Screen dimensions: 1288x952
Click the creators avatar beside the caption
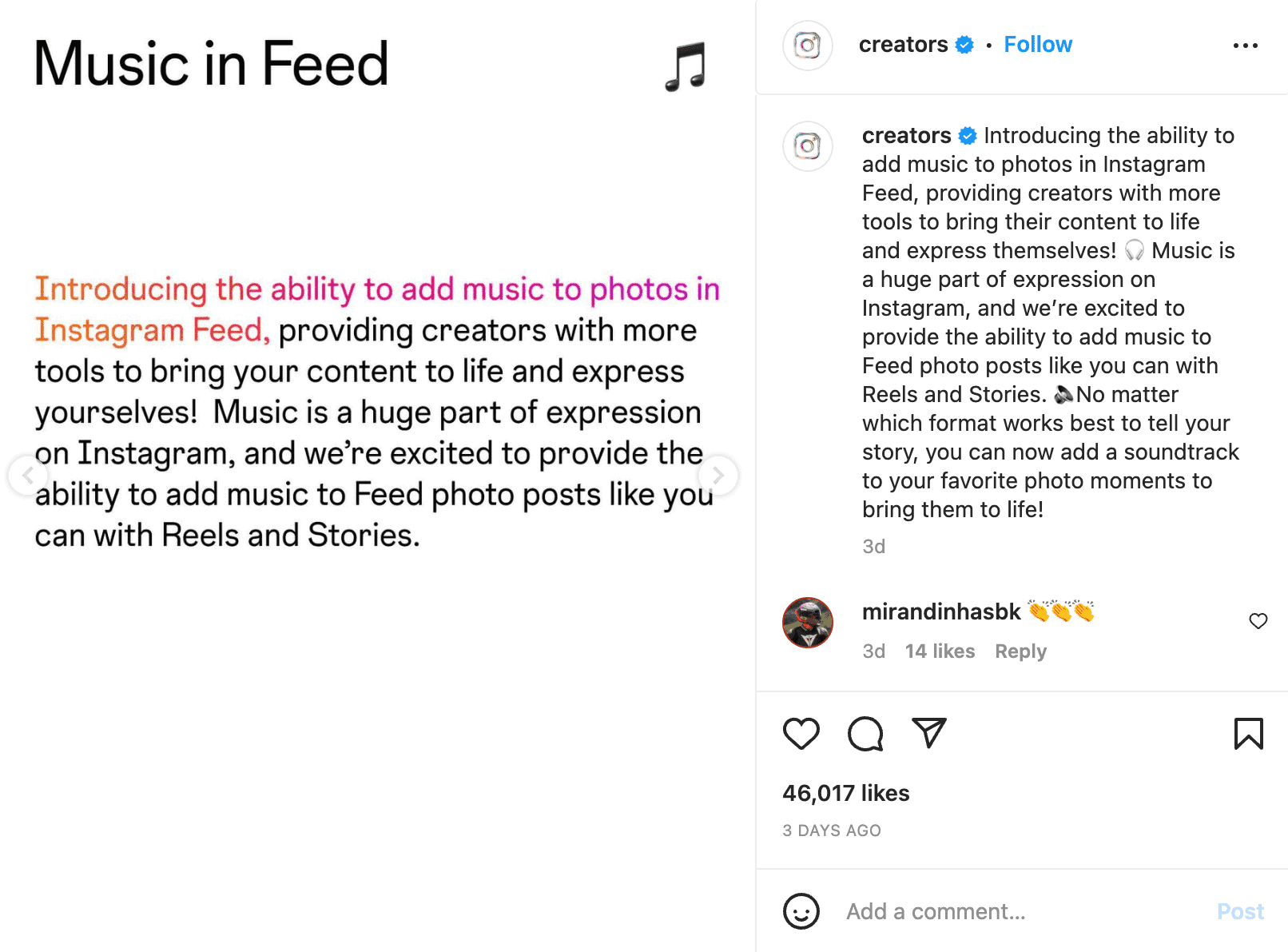tap(808, 146)
